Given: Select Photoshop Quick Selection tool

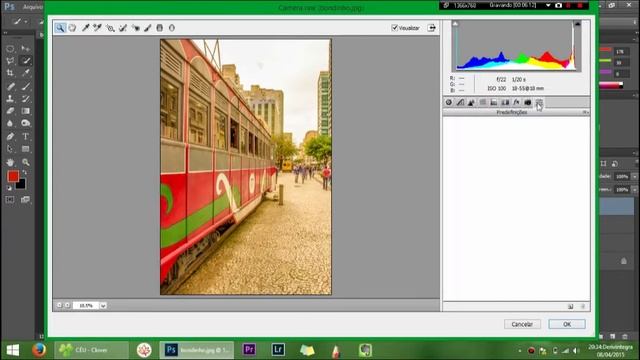Looking at the screenshot, I should (25, 61).
